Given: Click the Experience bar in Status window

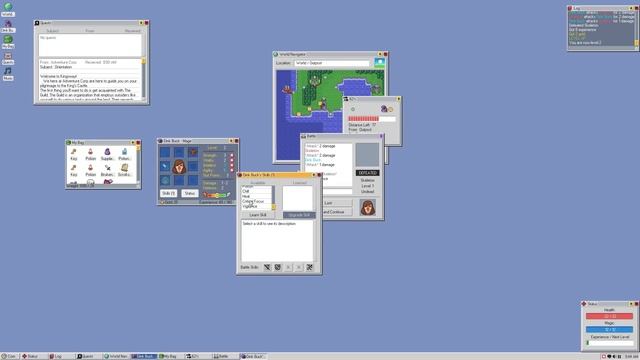Looking at the screenshot, I should (609, 343).
